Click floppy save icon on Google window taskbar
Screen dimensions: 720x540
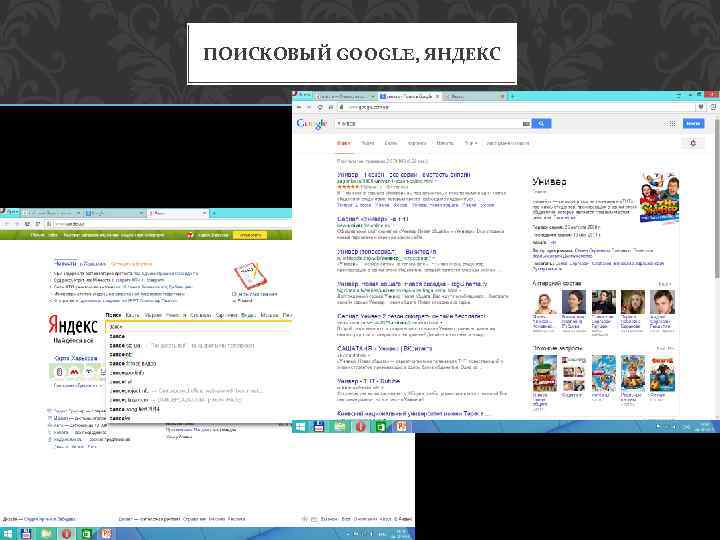click(320, 427)
